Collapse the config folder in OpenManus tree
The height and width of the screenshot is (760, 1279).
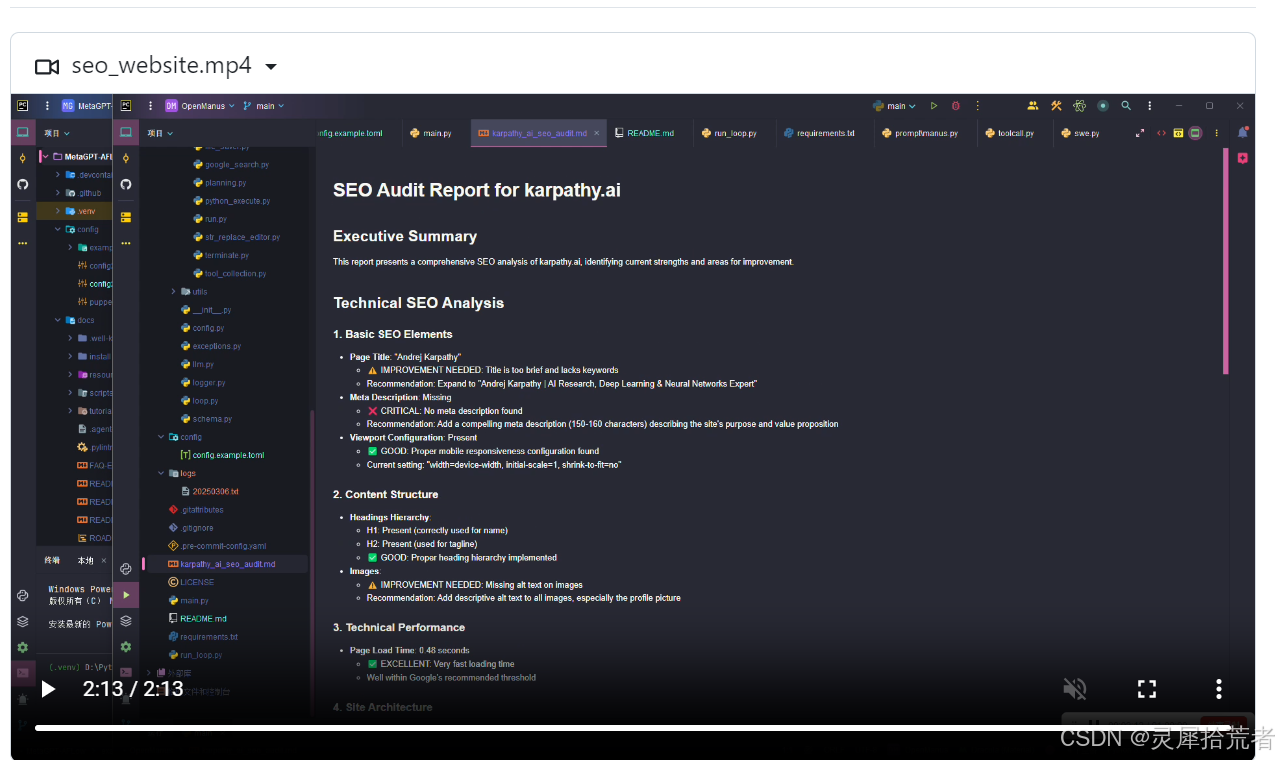(x=162, y=437)
